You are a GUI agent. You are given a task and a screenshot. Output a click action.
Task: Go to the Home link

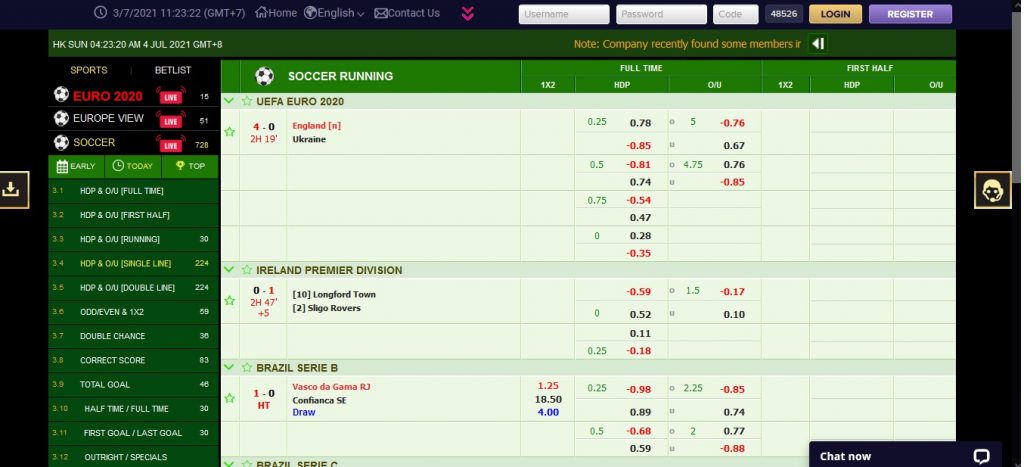click(x=276, y=13)
